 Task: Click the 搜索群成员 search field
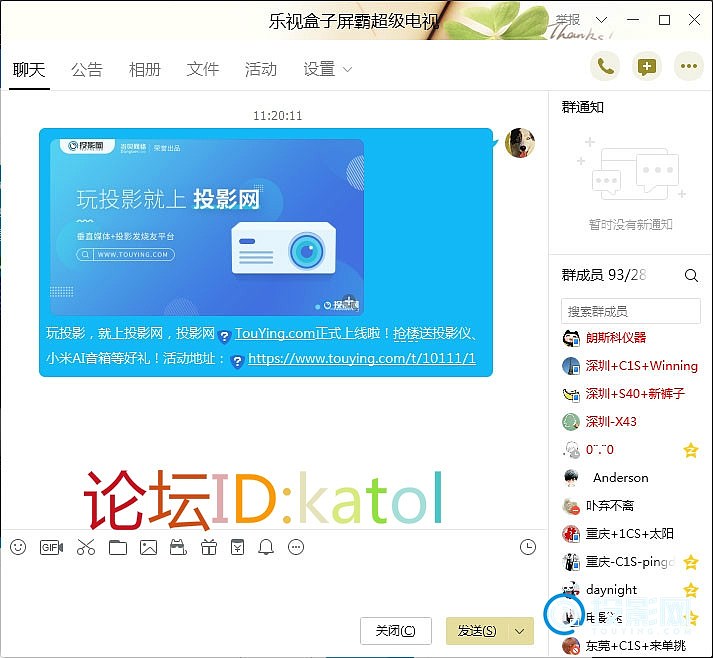[x=631, y=311]
